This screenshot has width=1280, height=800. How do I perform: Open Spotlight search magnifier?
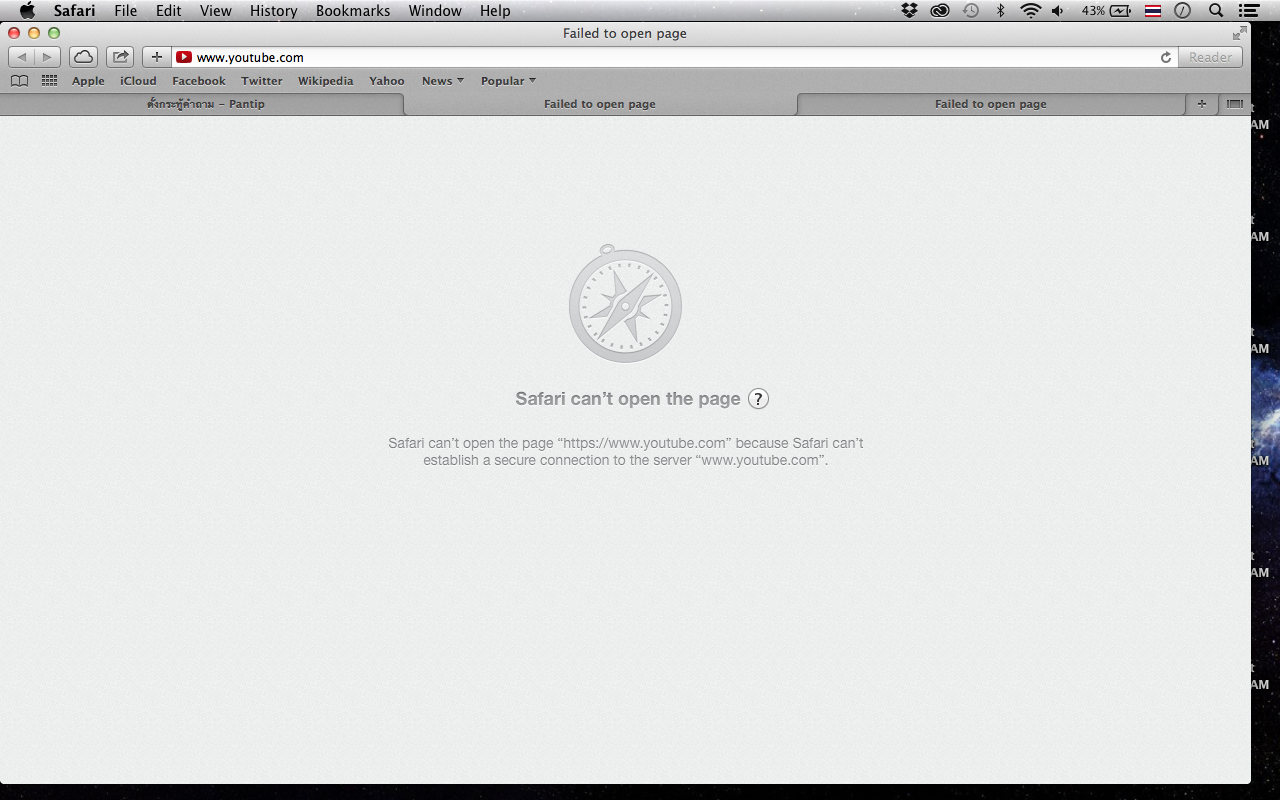pos(1216,11)
